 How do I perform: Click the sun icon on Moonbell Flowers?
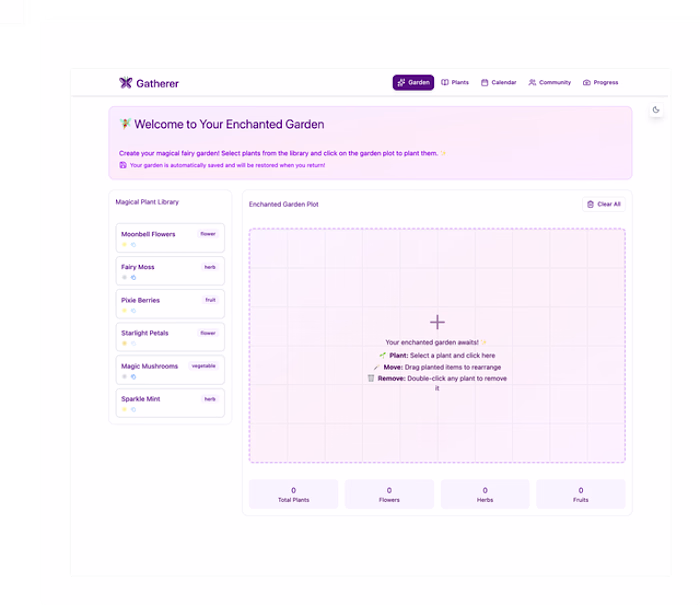pos(125,245)
